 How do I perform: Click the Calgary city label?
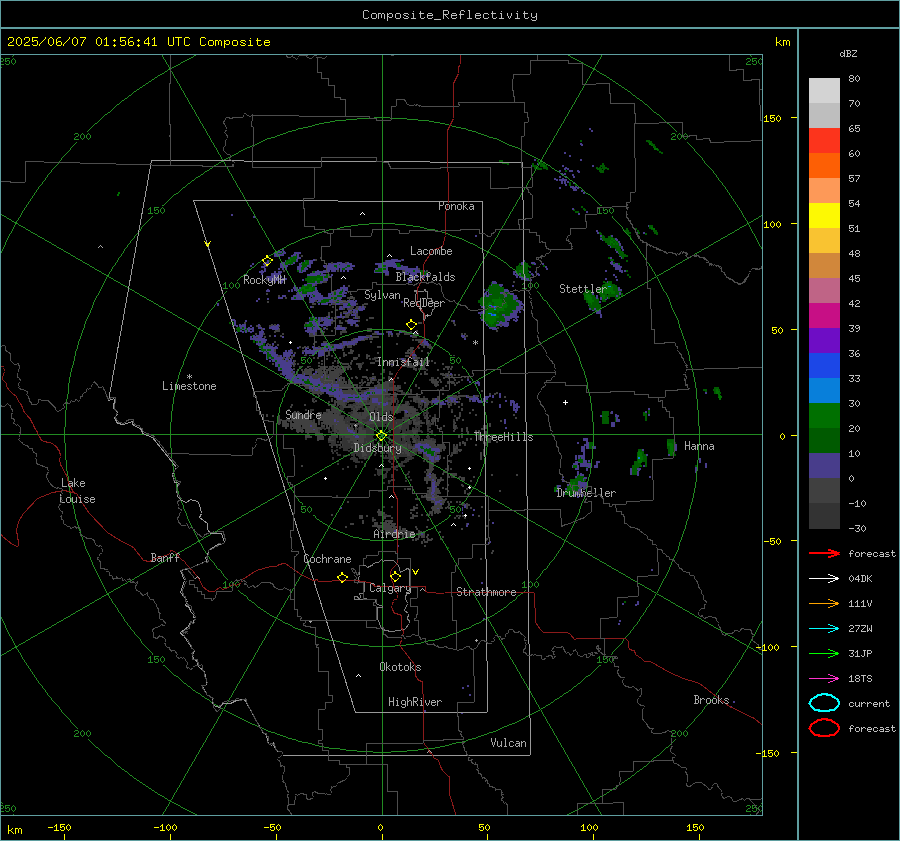click(390, 588)
